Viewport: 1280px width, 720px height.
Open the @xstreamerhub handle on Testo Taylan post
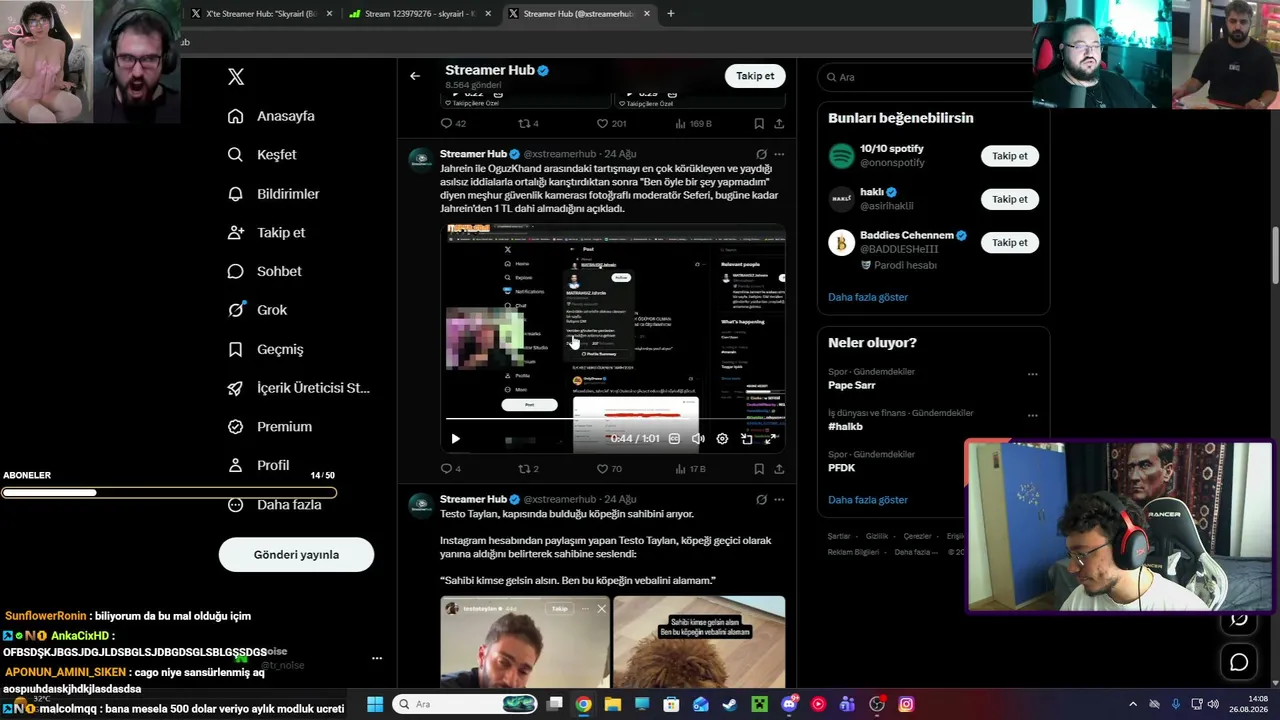560,499
